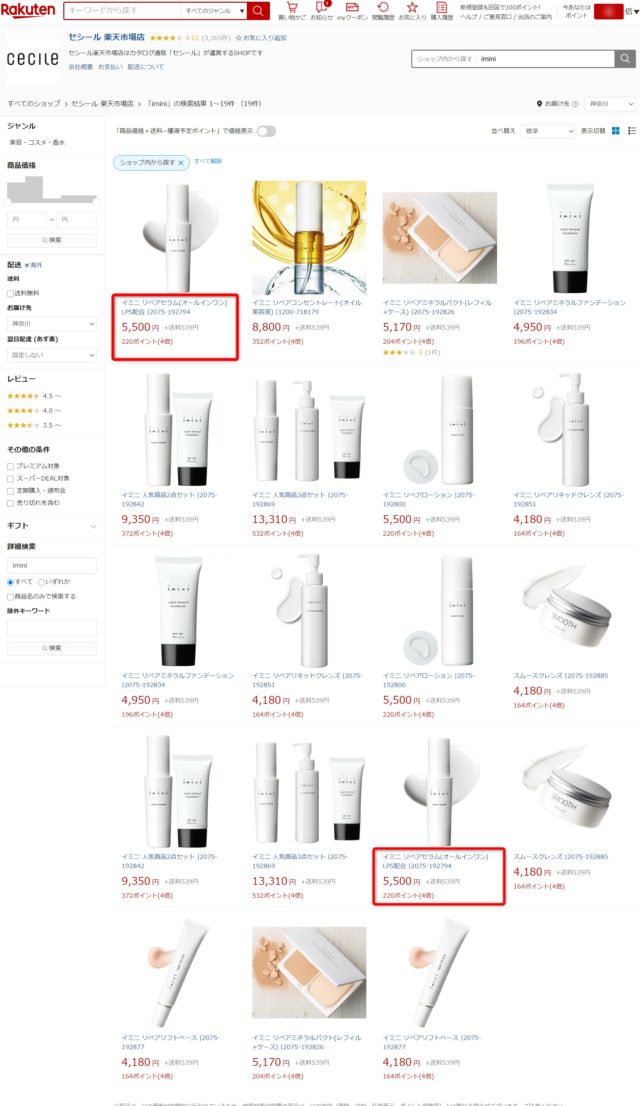Open the 並べ替え sort order dropdown
640x1106 pixels.
(x=548, y=131)
